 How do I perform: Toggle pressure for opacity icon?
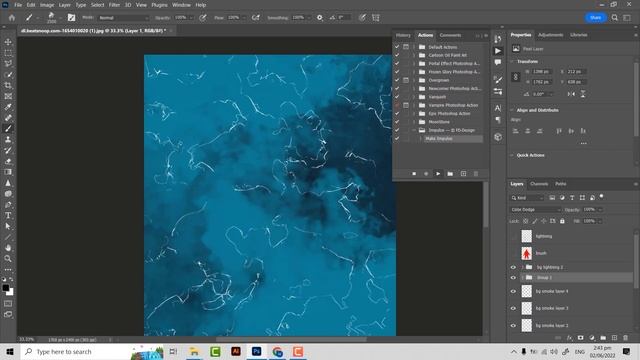click(202, 18)
